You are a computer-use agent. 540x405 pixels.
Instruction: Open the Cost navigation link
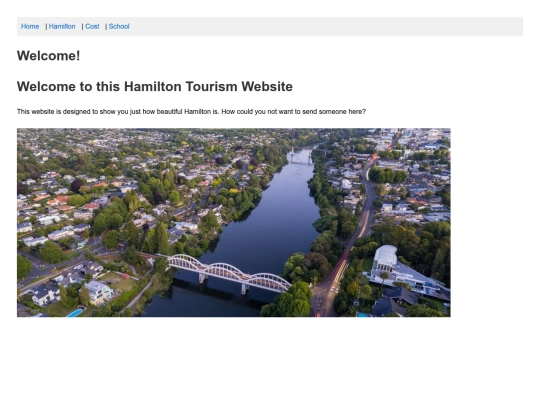coord(92,27)
